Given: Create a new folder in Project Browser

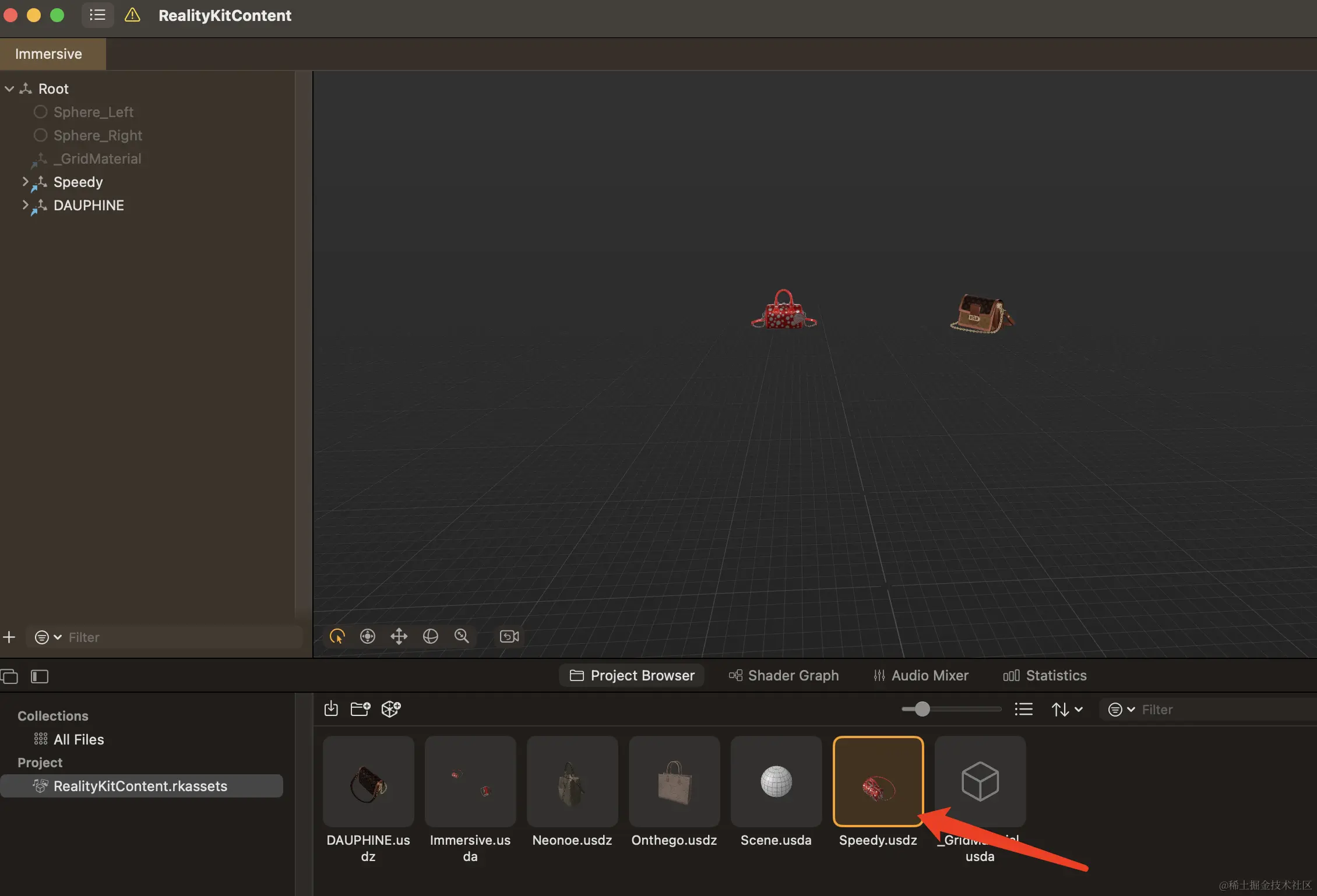Looking at the screenshot, I should 360,709.
